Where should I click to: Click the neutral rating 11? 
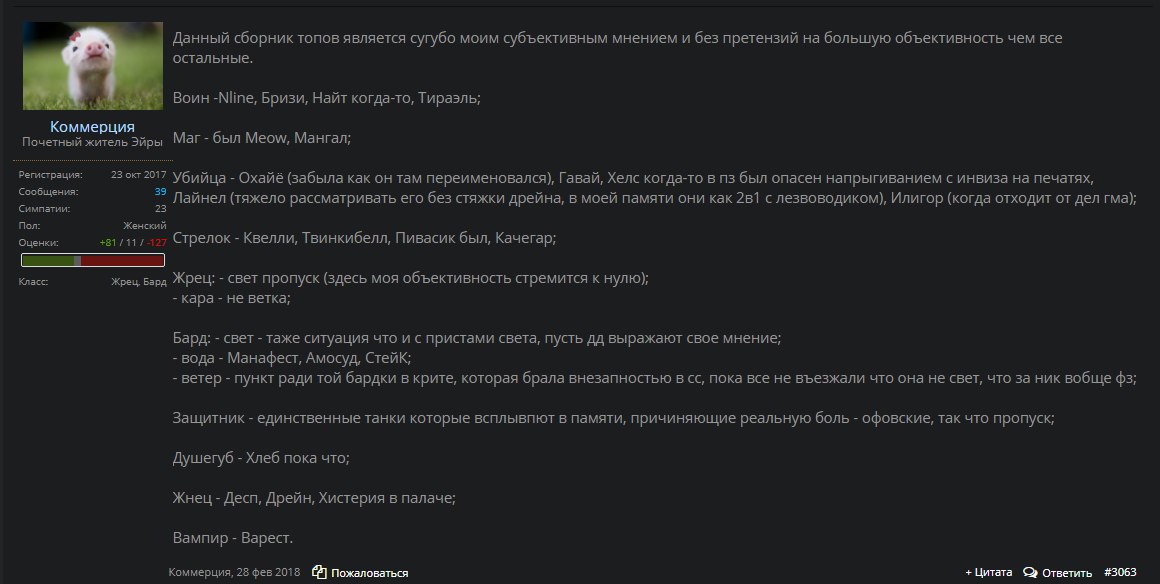point(131,243)
